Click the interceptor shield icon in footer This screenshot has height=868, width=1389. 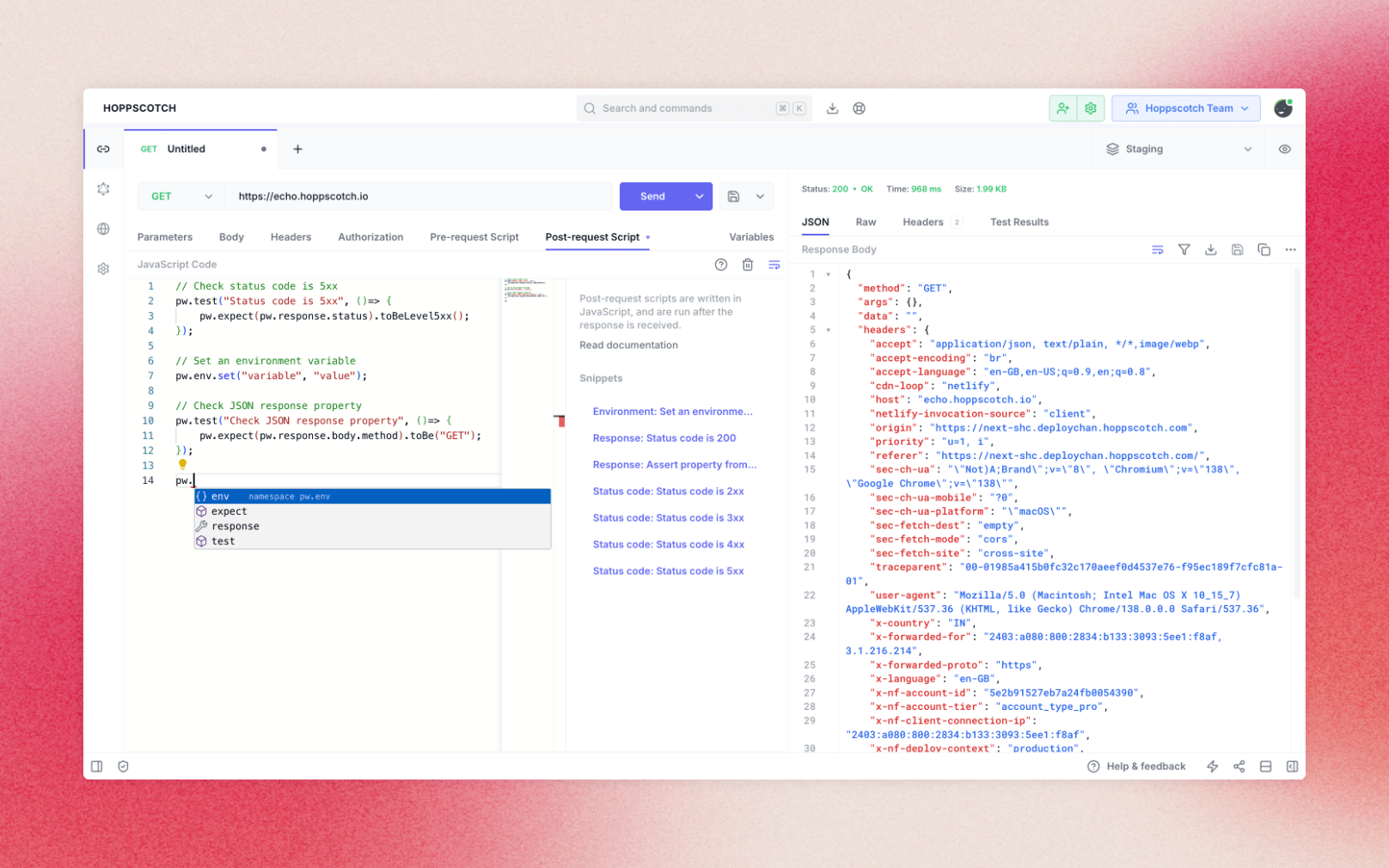[x=124, y=767]
